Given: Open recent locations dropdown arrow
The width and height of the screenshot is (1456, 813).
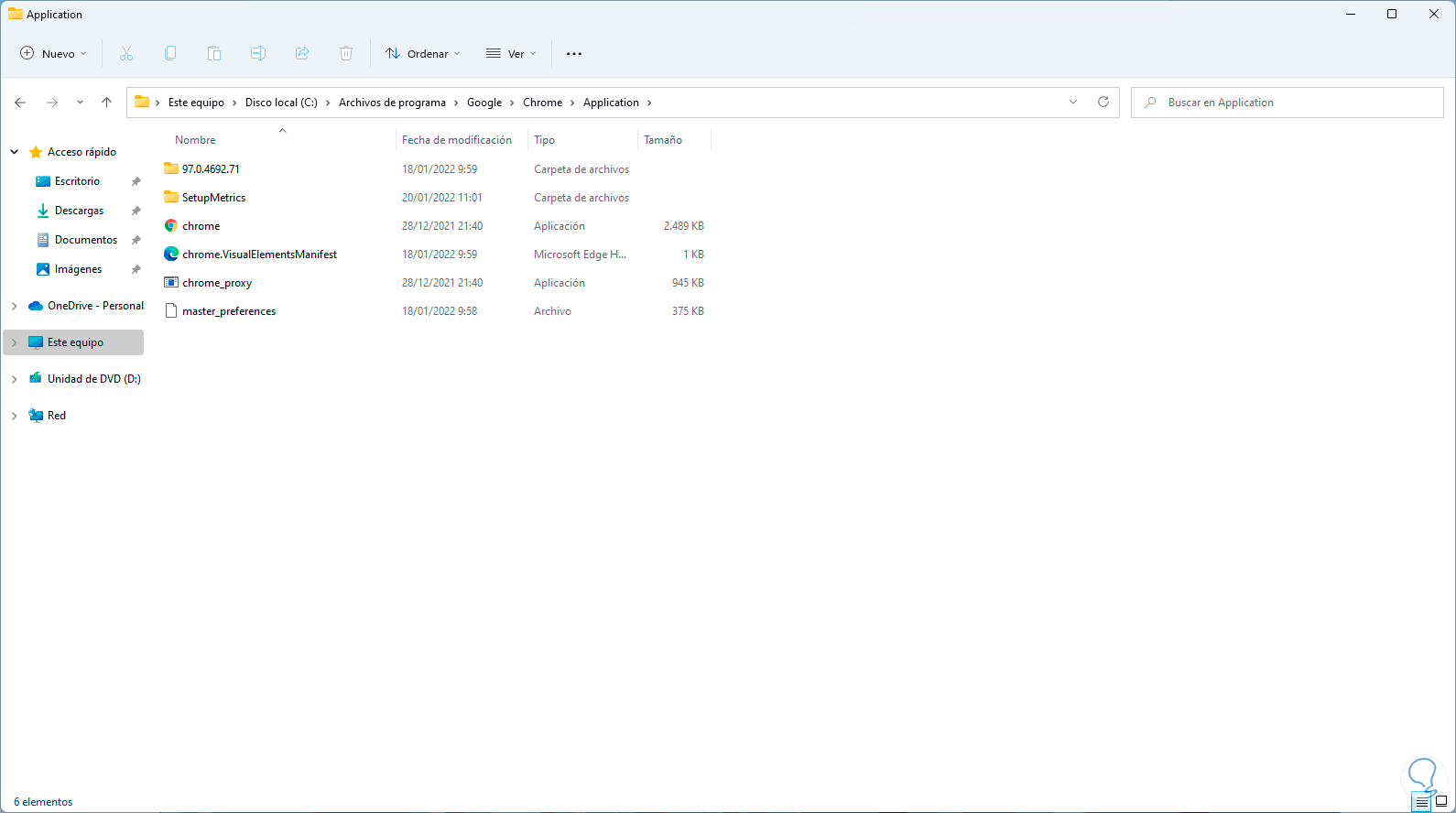Looking at the screenshot, I should pyautogui.click(x=80, y=103).
